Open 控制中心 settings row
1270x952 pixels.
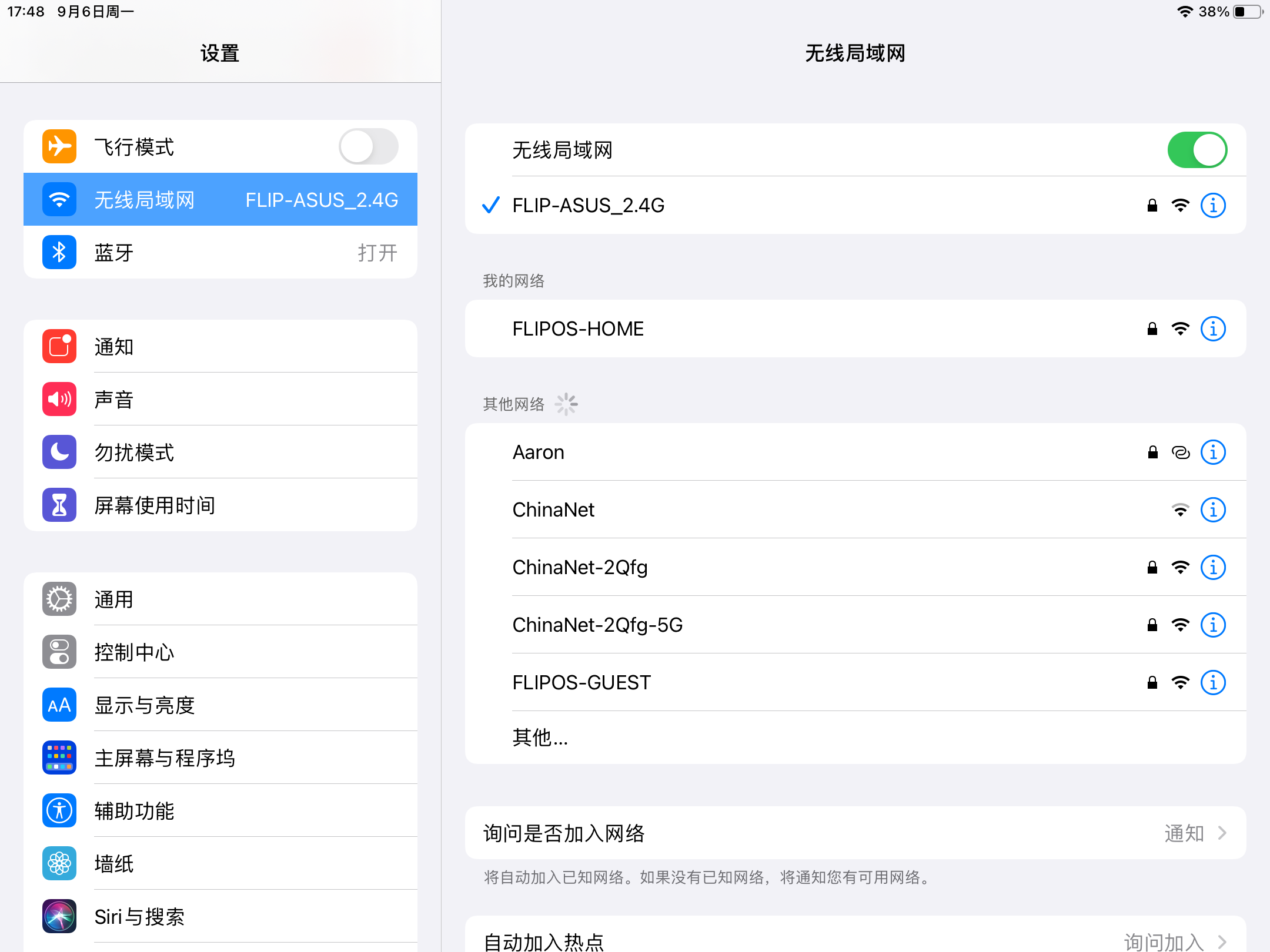click(220, 652)
